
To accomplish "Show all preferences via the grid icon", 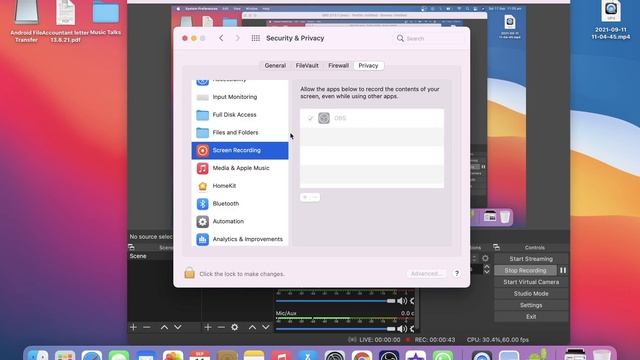I will [x=256, y=38].
